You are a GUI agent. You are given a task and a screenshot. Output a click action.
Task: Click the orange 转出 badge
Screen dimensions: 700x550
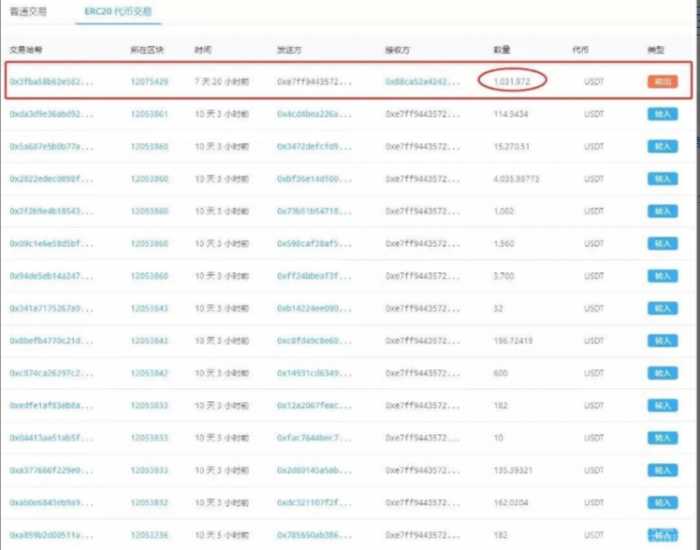(x=661, y=81)
